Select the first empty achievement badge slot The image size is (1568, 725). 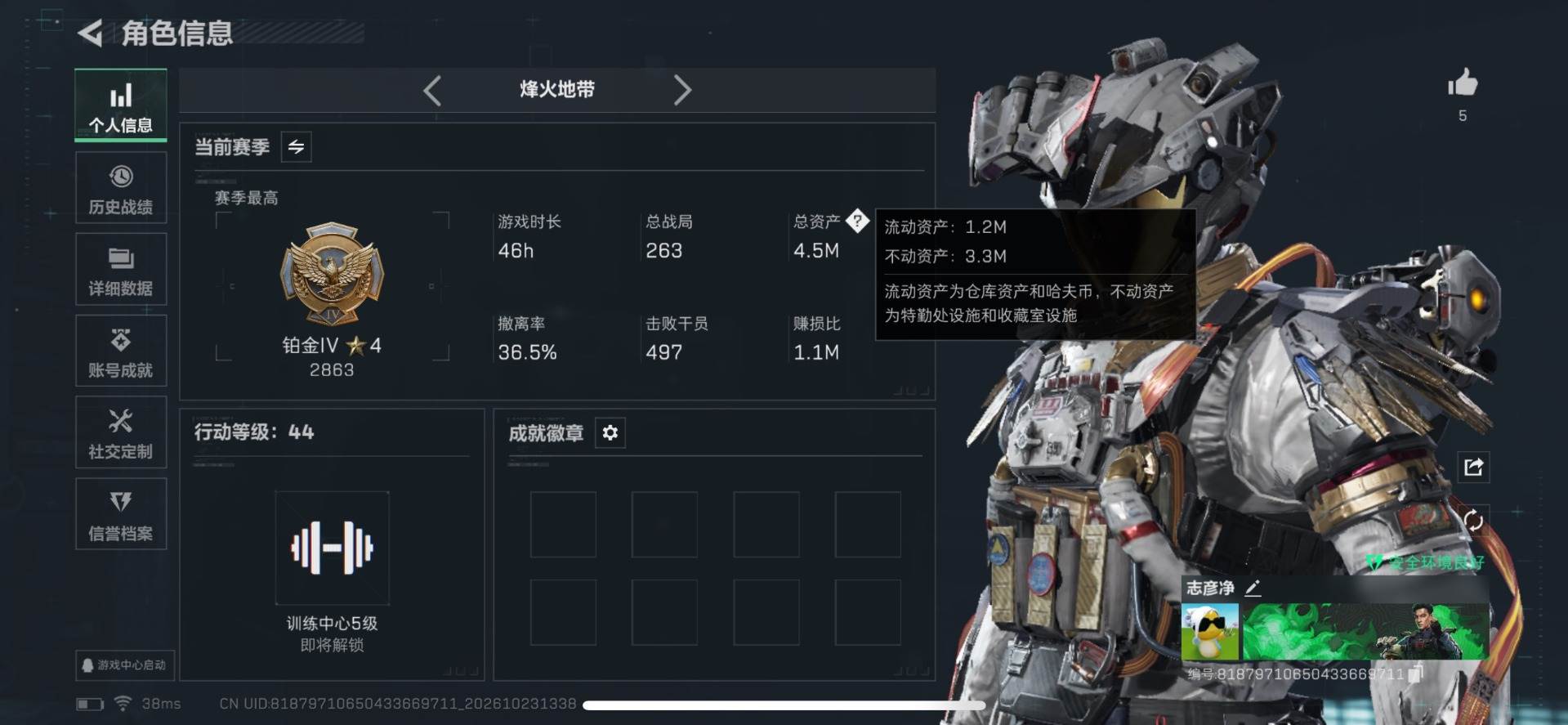563,525
